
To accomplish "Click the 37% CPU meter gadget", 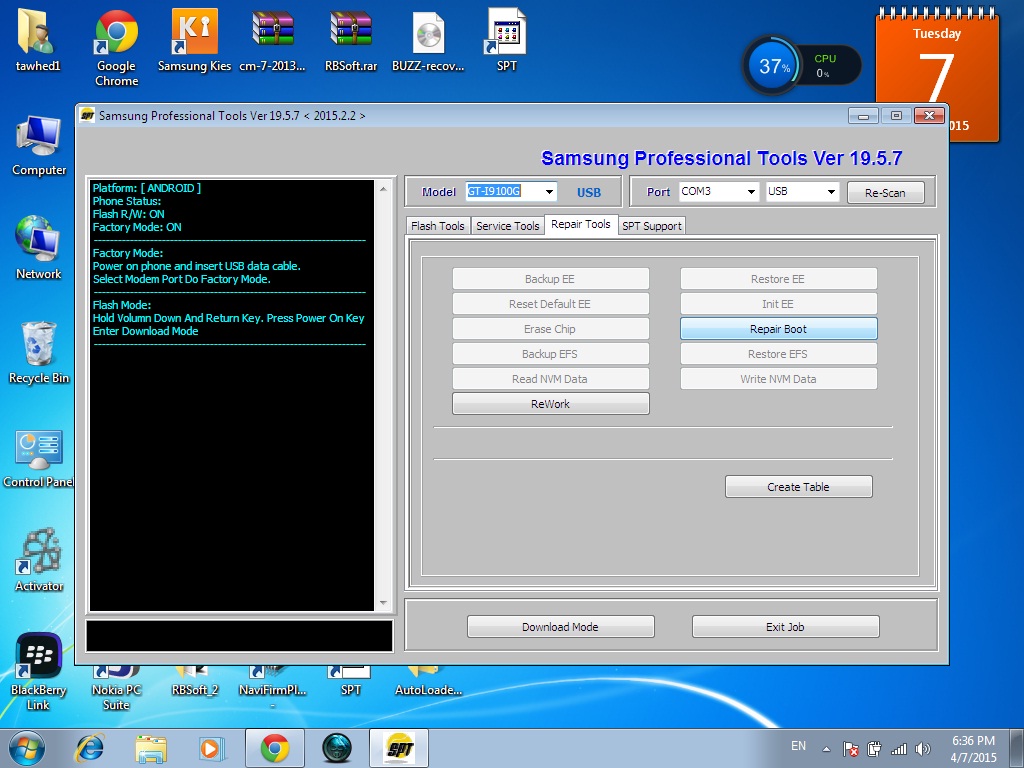I will click(802, 65).
